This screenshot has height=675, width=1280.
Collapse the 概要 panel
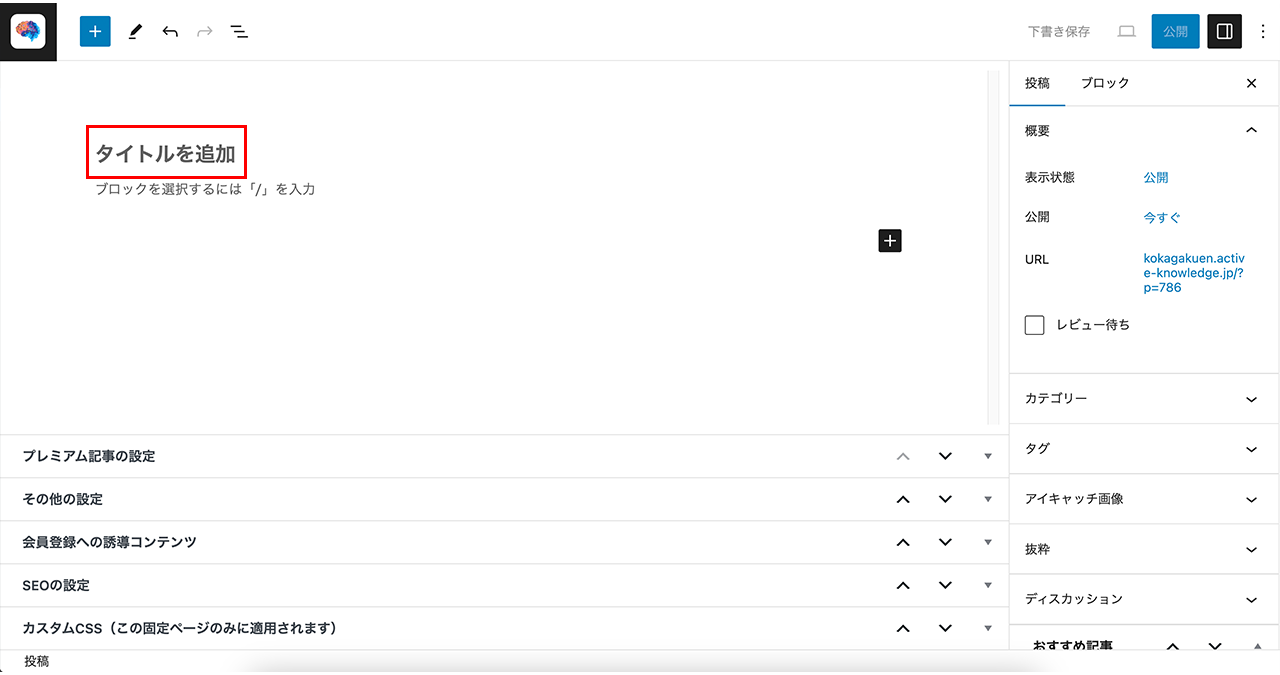point(1251,130)
